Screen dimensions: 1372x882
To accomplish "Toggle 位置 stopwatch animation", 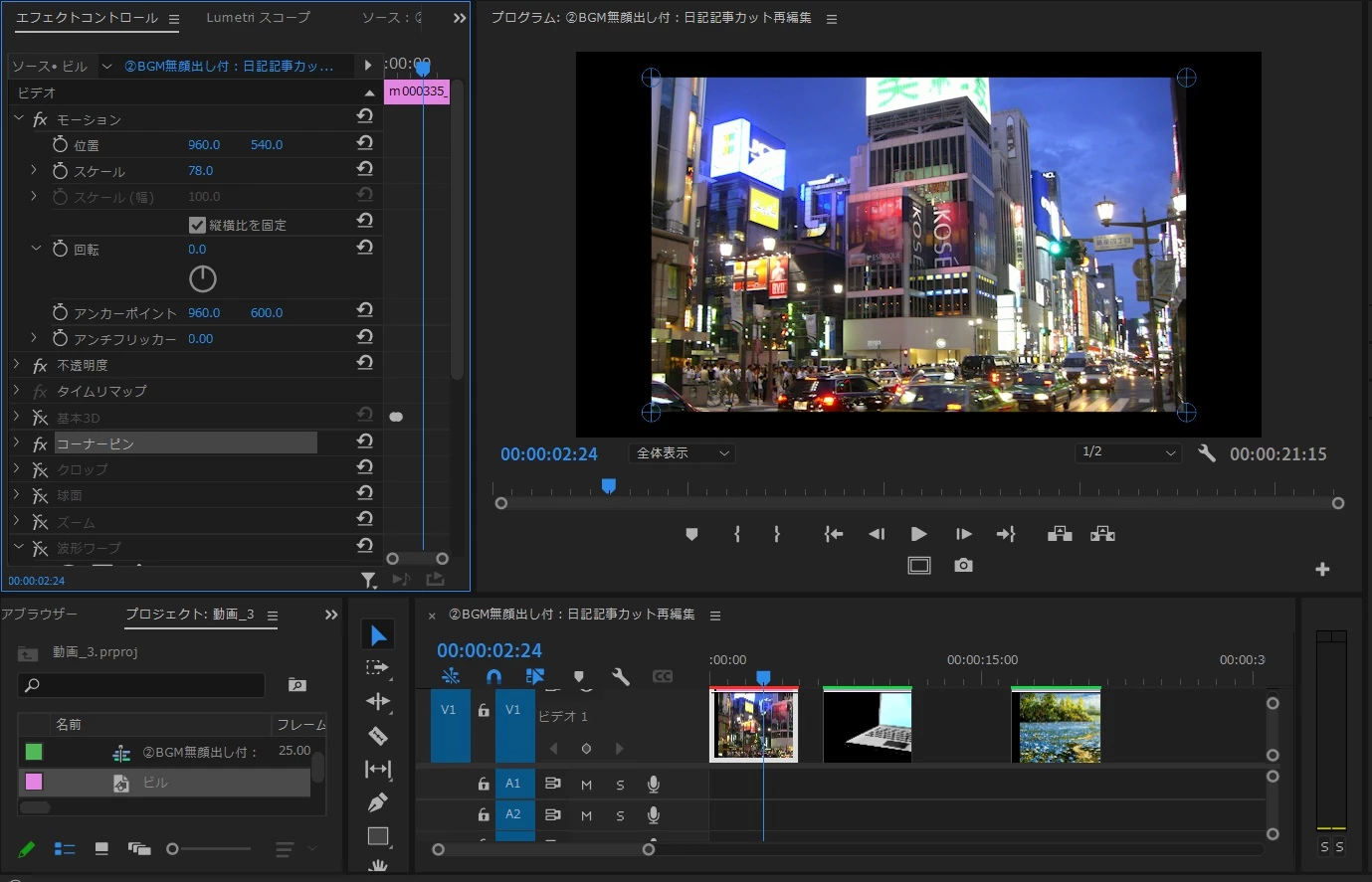I will (60, 145).
